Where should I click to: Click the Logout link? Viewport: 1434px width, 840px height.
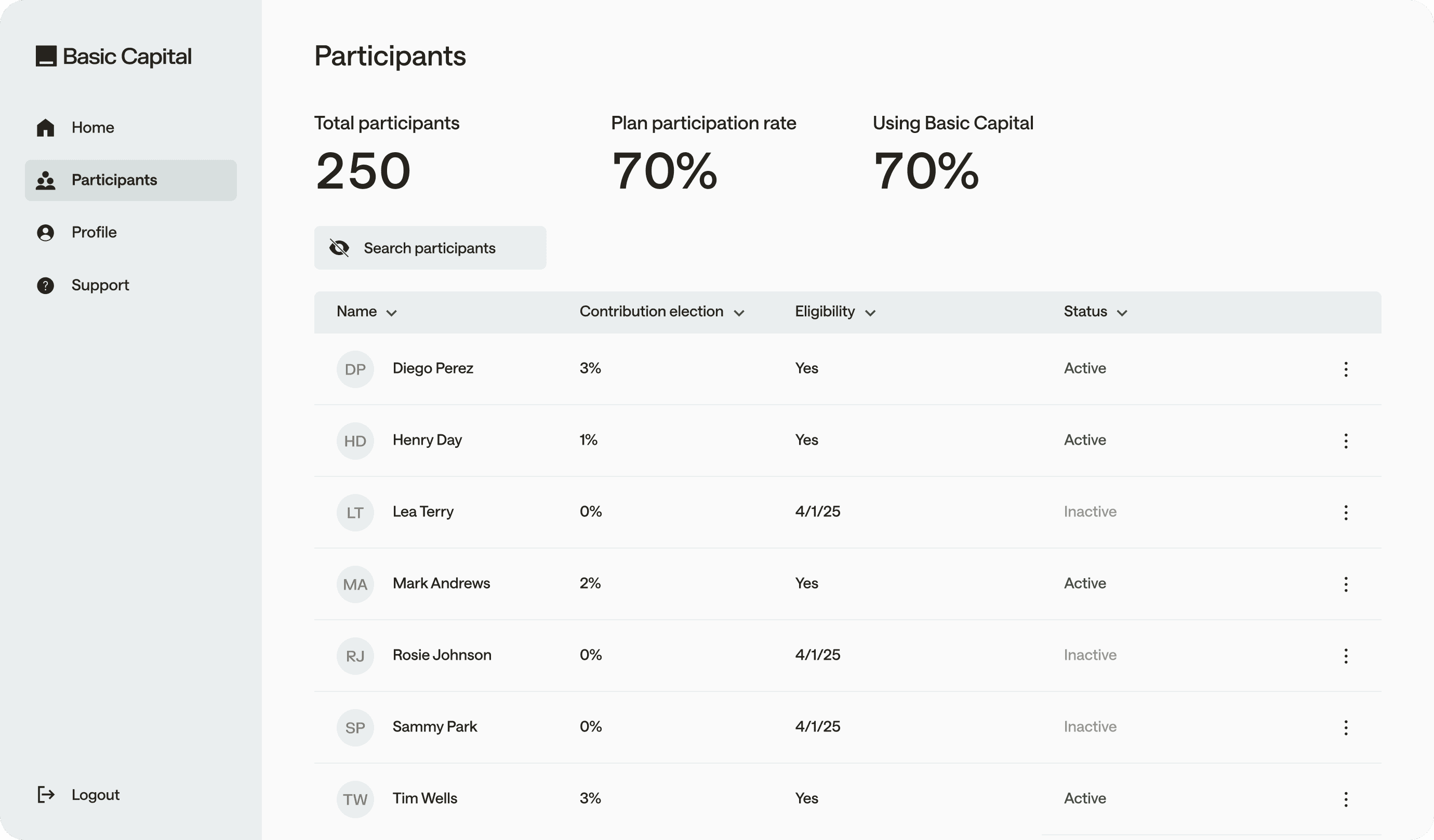(96, 794)
